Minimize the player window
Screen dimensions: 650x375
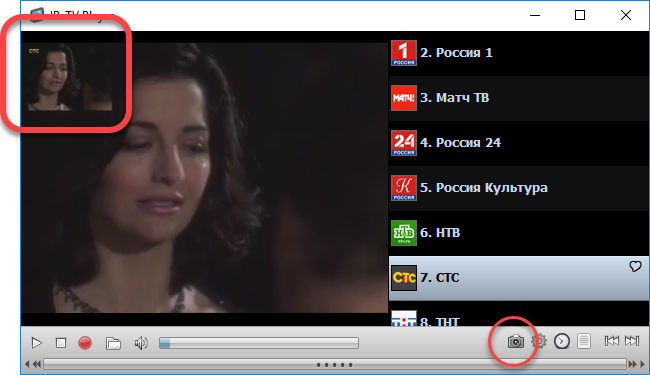coord(535,16)
